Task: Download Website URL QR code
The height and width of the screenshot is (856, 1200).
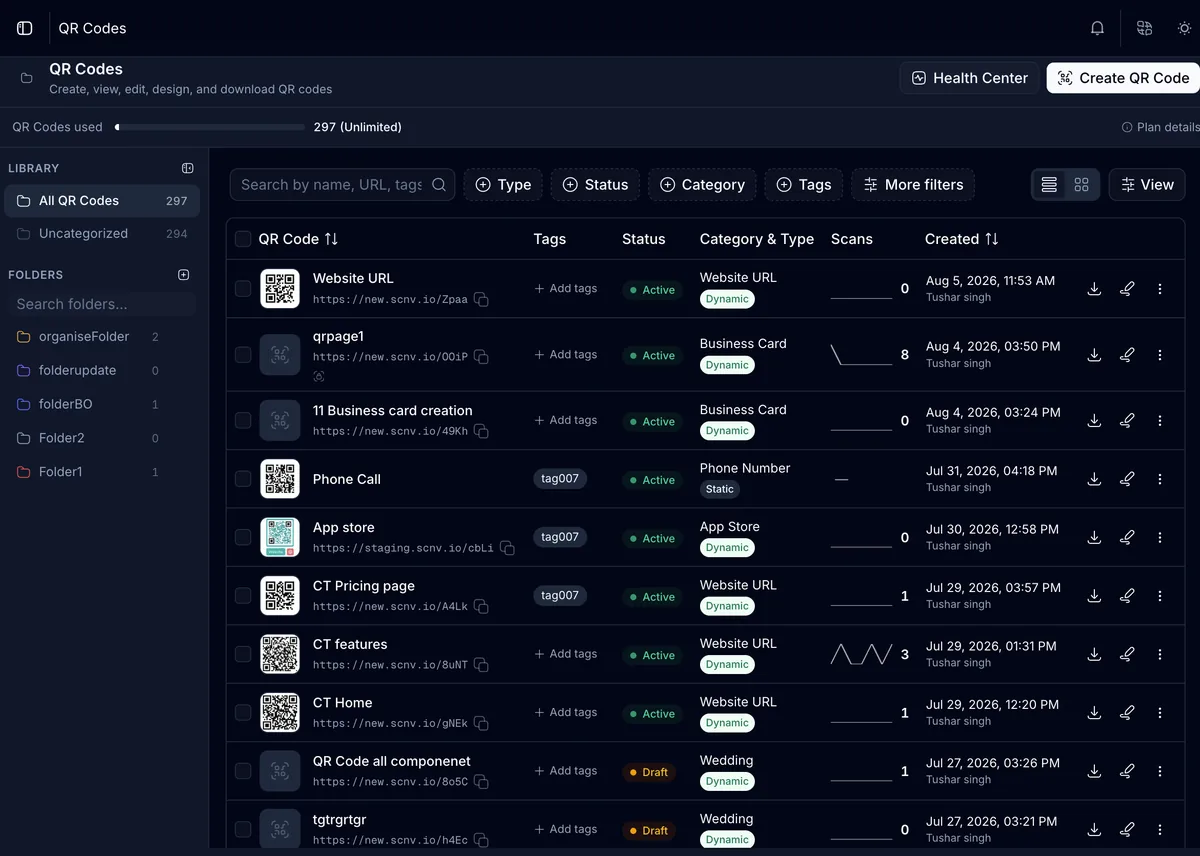Action: point(1094,289)
